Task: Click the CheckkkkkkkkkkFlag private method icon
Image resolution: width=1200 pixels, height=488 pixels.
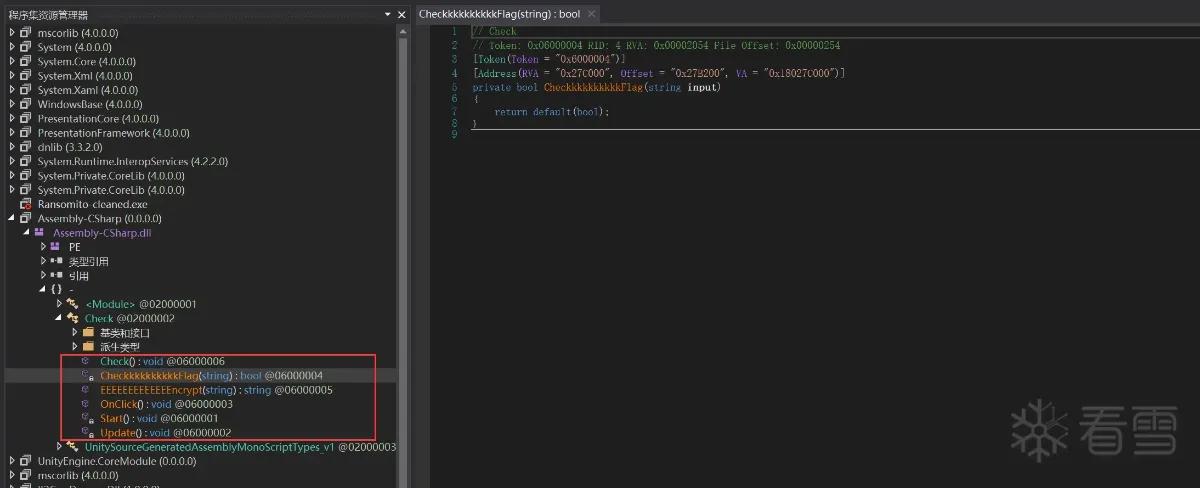Action: tap(88, 375)
